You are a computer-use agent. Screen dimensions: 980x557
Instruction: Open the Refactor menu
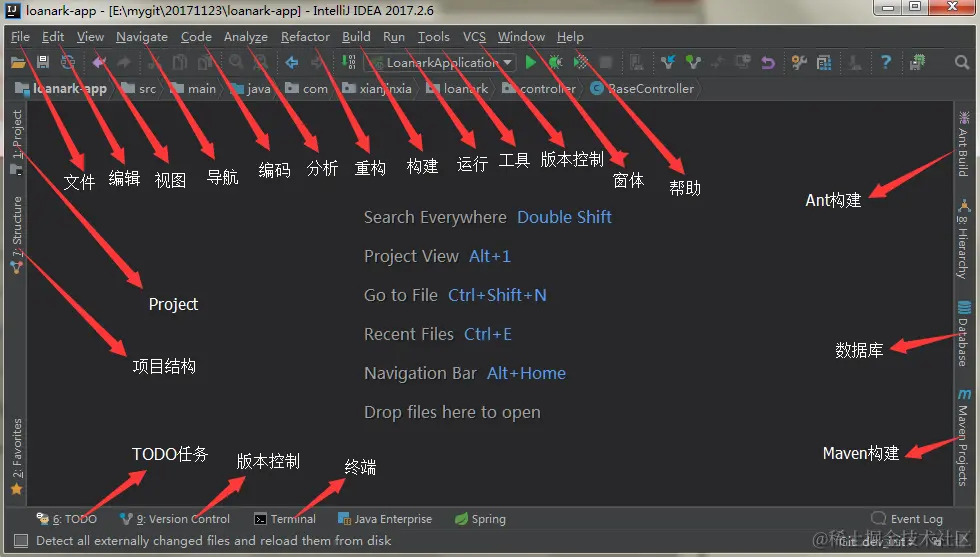pyautogui.click(x=305, y=37)
